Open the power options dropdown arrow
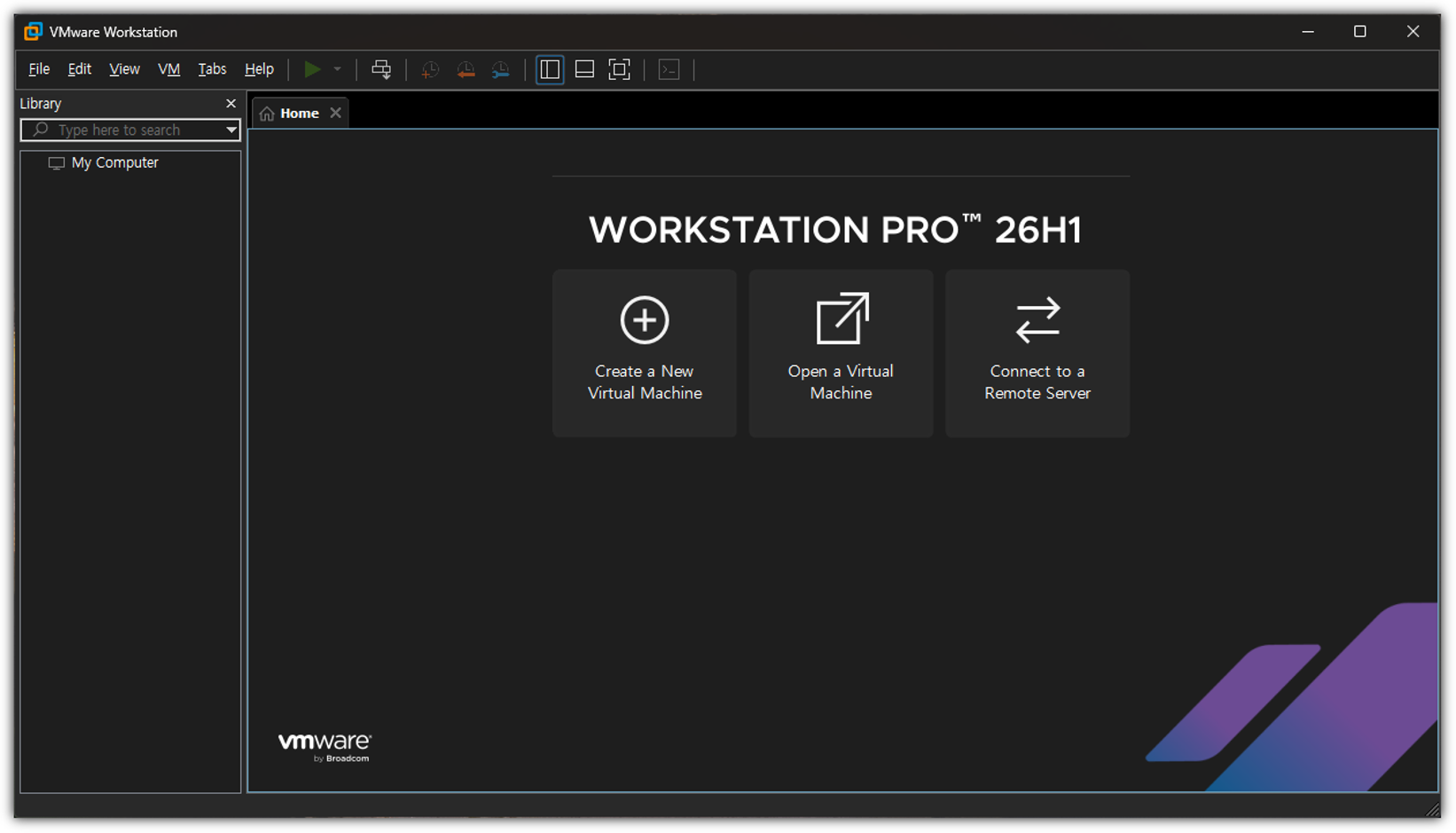This screenshot has width=1456, height=833. point(337,69)
